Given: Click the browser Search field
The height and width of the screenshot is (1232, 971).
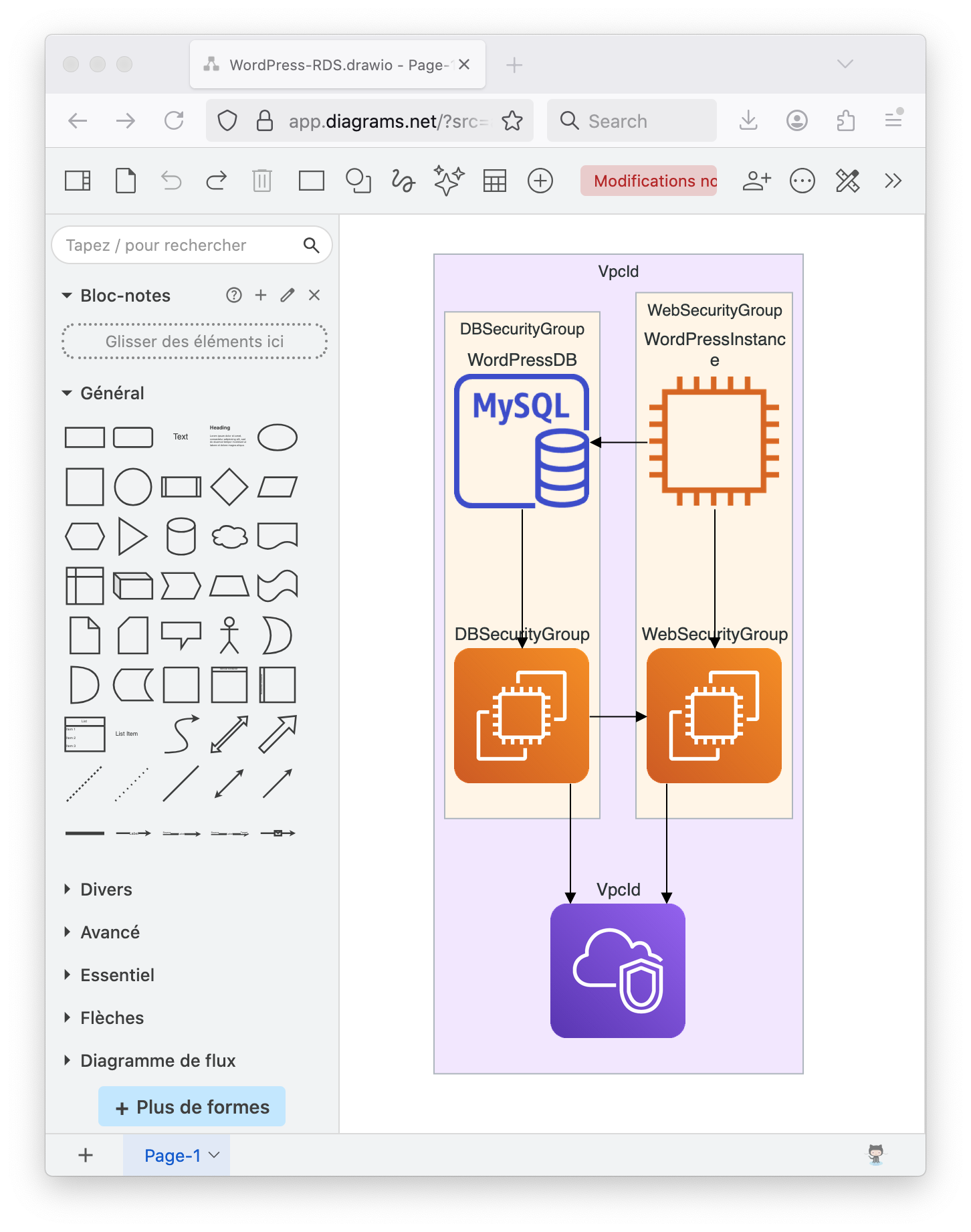Looking at the screenshot, I should (632, 120).
